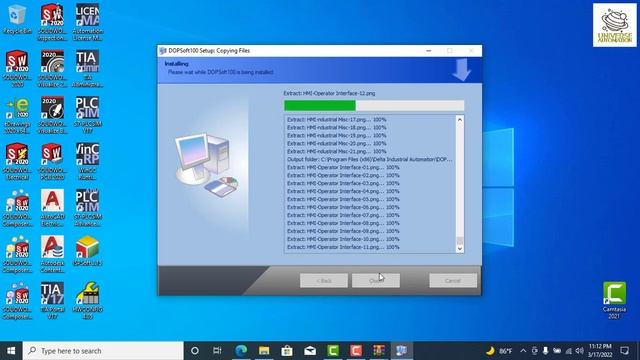Click the Close button in setup
640x360 pixels.
(376, 280)
